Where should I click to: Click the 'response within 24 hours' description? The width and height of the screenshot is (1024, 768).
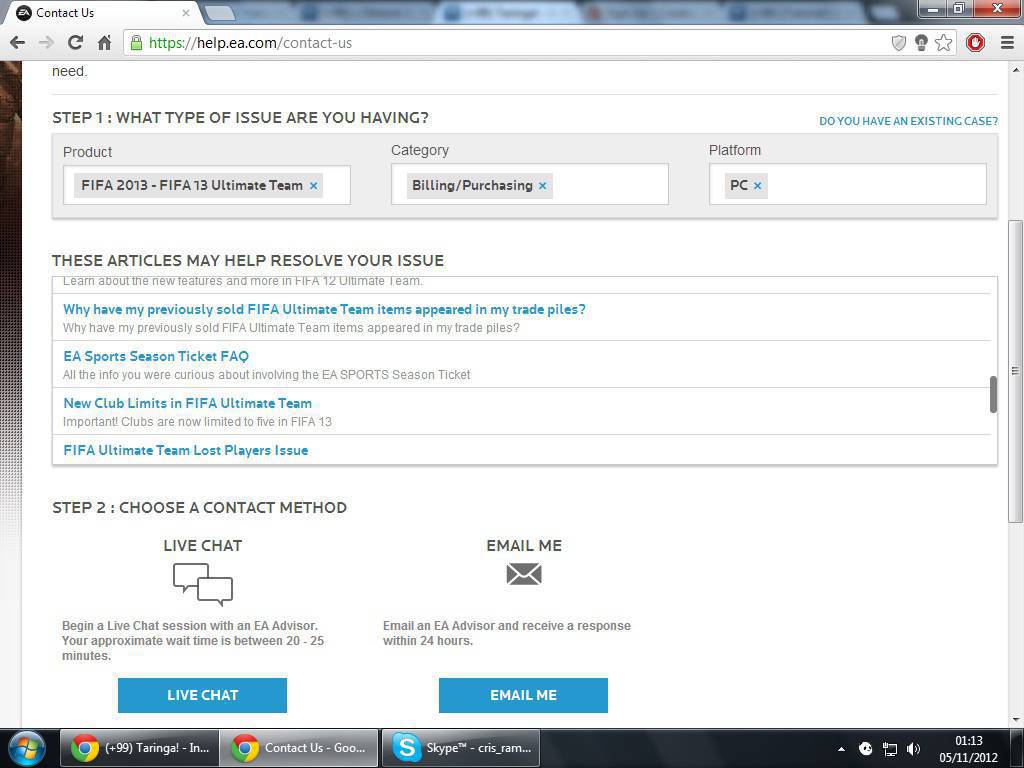[507, 633]
